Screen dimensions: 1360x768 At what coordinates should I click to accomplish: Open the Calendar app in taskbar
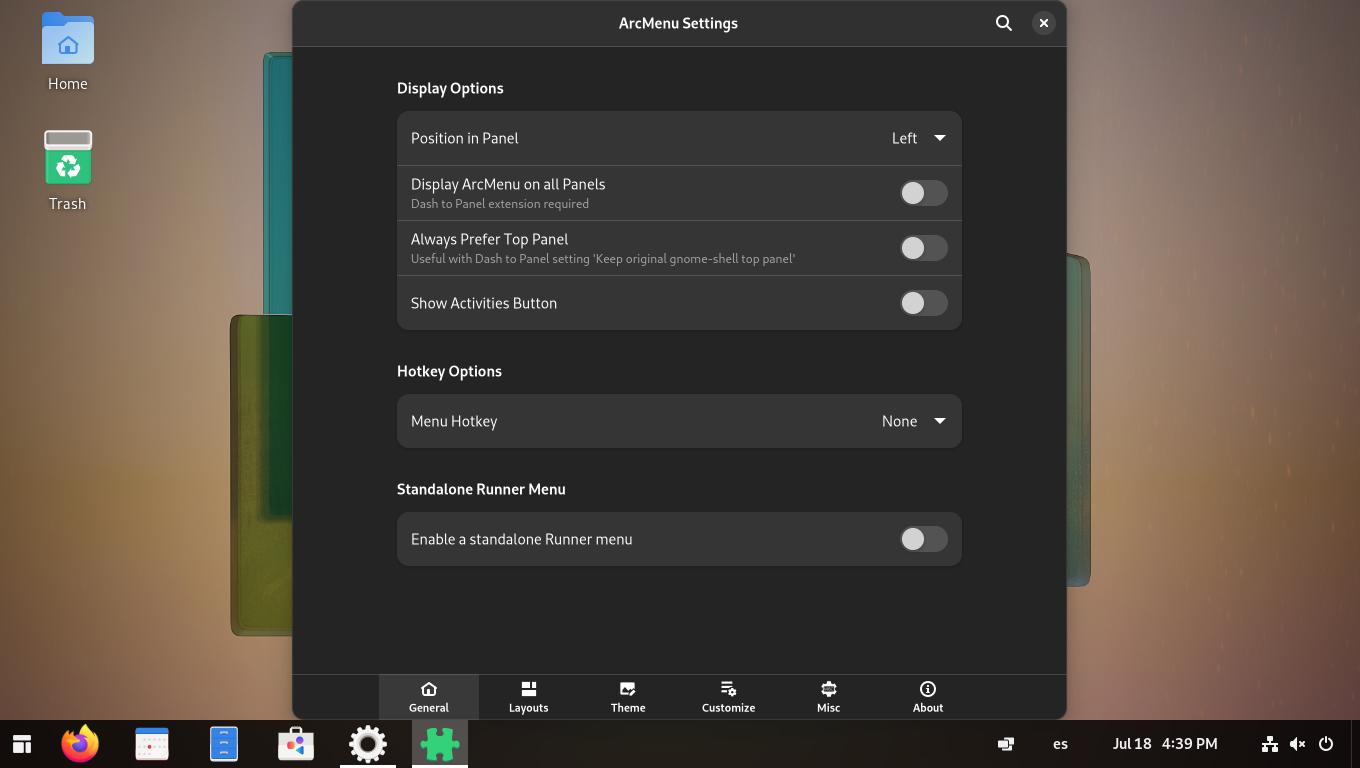(152, 744)
